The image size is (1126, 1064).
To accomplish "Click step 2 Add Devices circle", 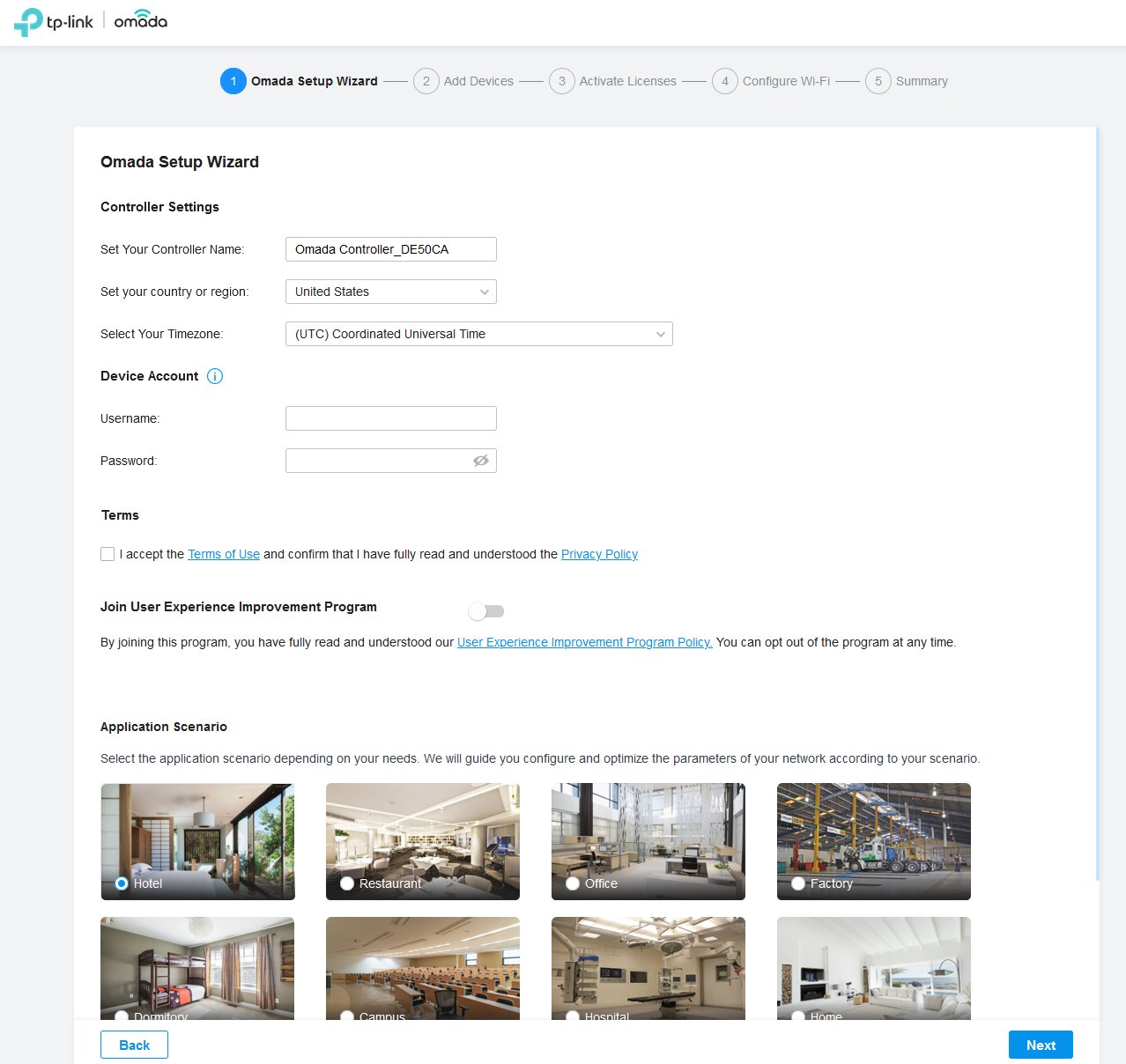I will 426,81.
